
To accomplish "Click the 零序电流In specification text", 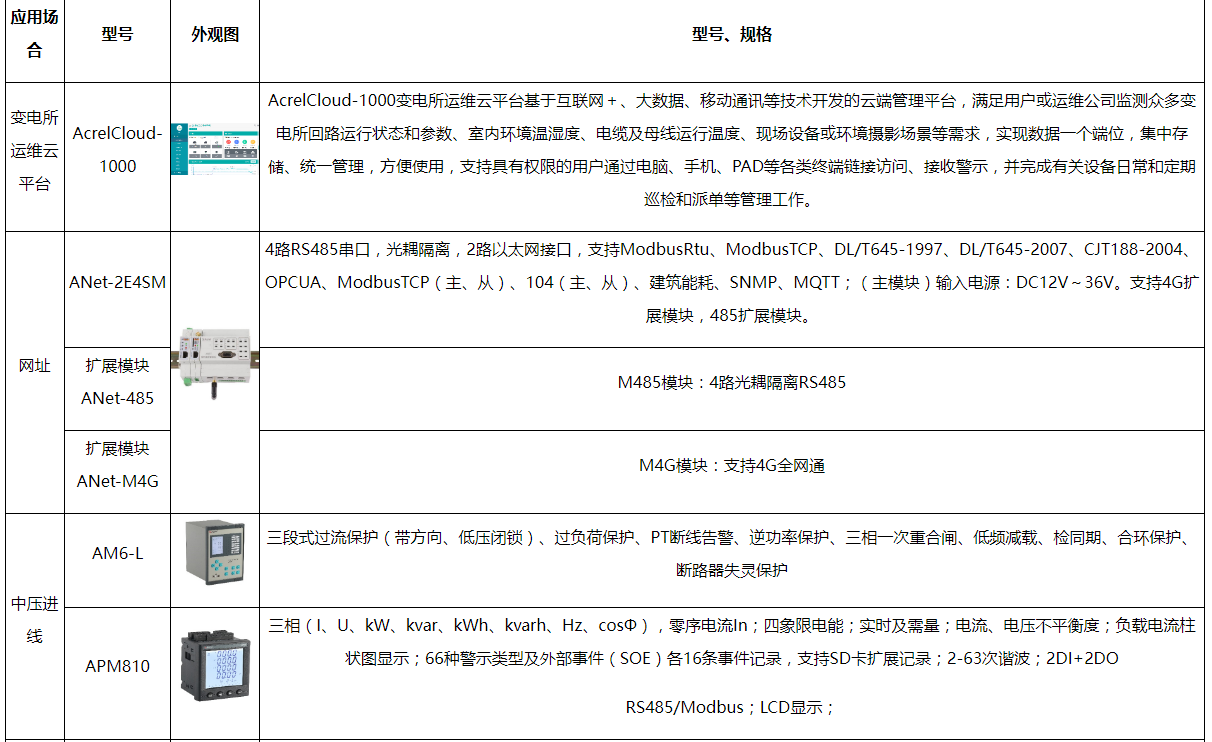I will point(732,642).
